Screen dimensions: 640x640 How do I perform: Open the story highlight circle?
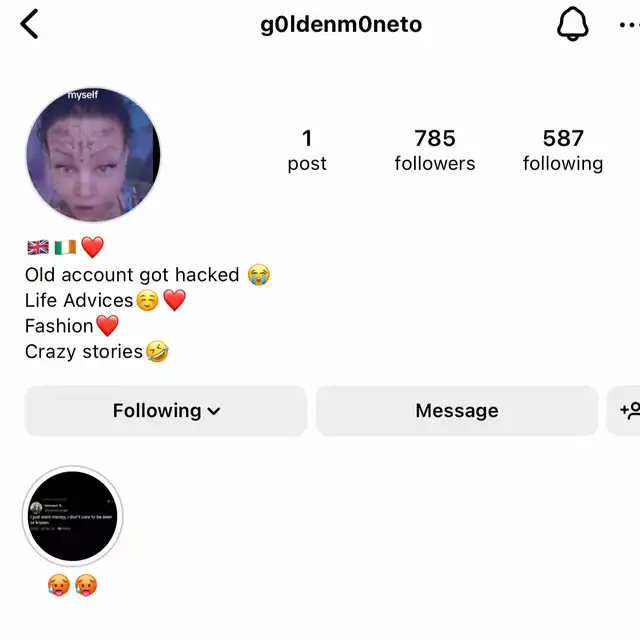click(x=73, y=516)
